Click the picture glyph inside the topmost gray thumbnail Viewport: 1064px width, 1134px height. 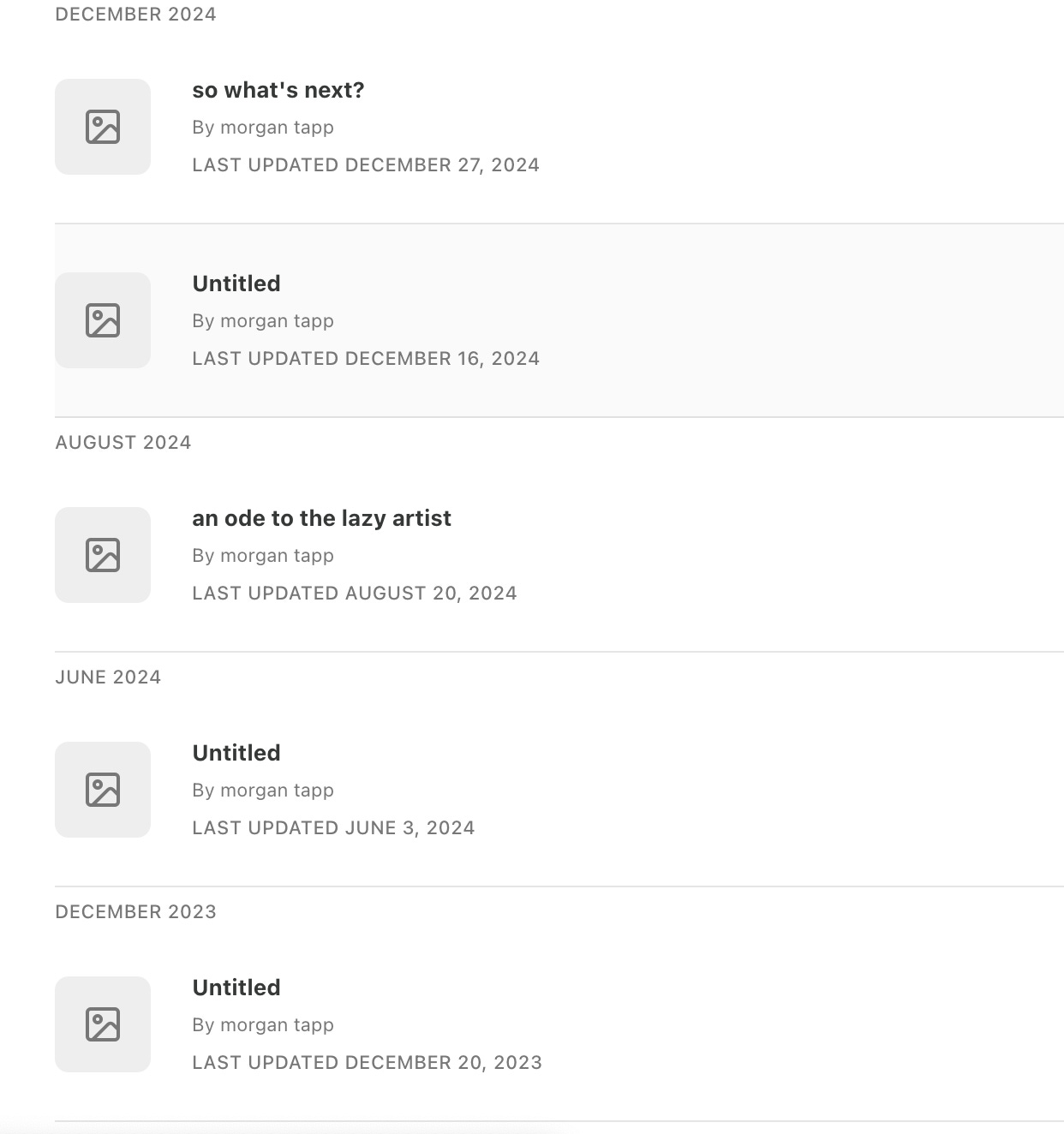[x=102, y=126]
